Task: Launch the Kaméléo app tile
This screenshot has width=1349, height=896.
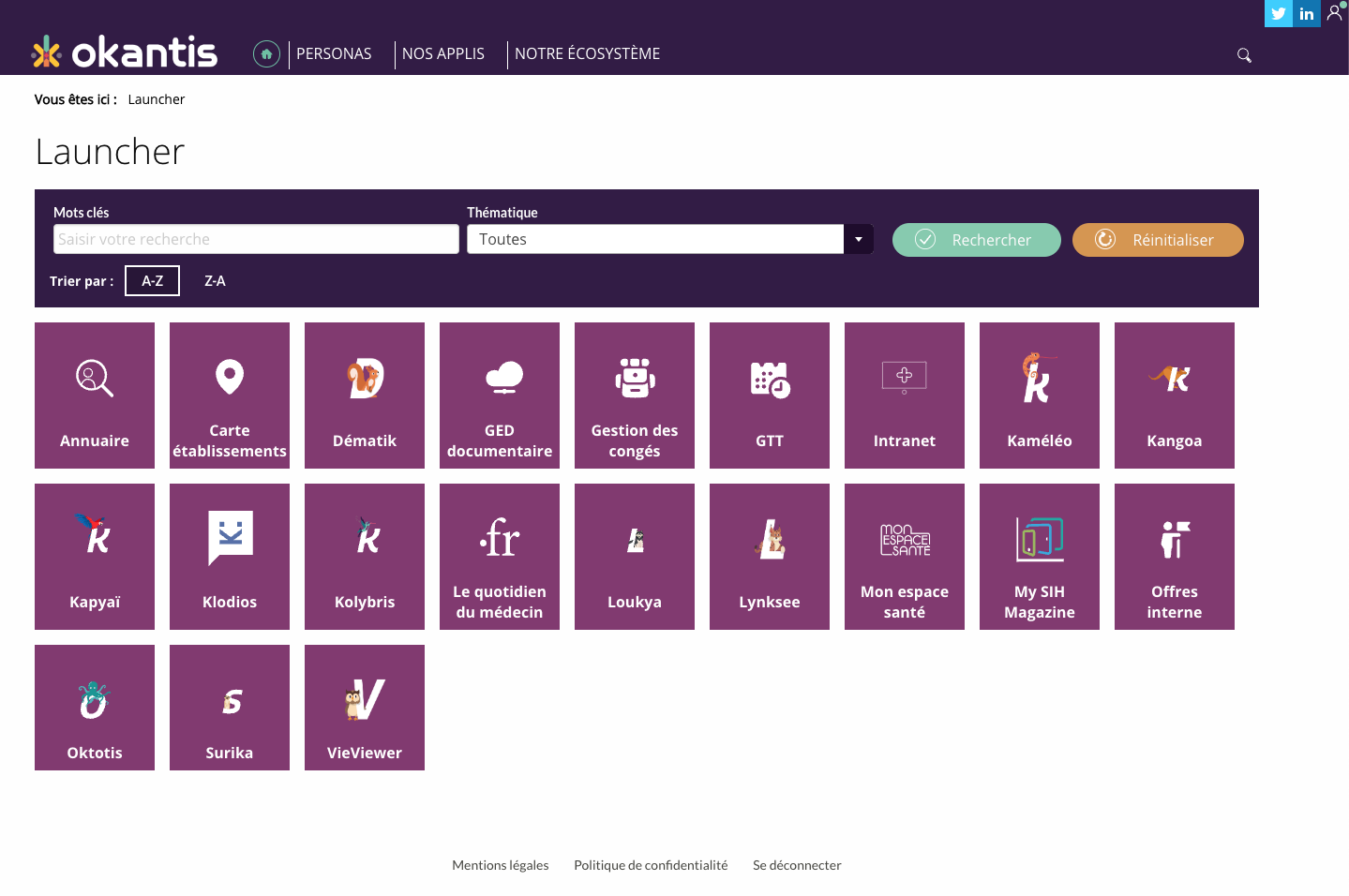Action: pyautogui.click(x=1040, y=396)
